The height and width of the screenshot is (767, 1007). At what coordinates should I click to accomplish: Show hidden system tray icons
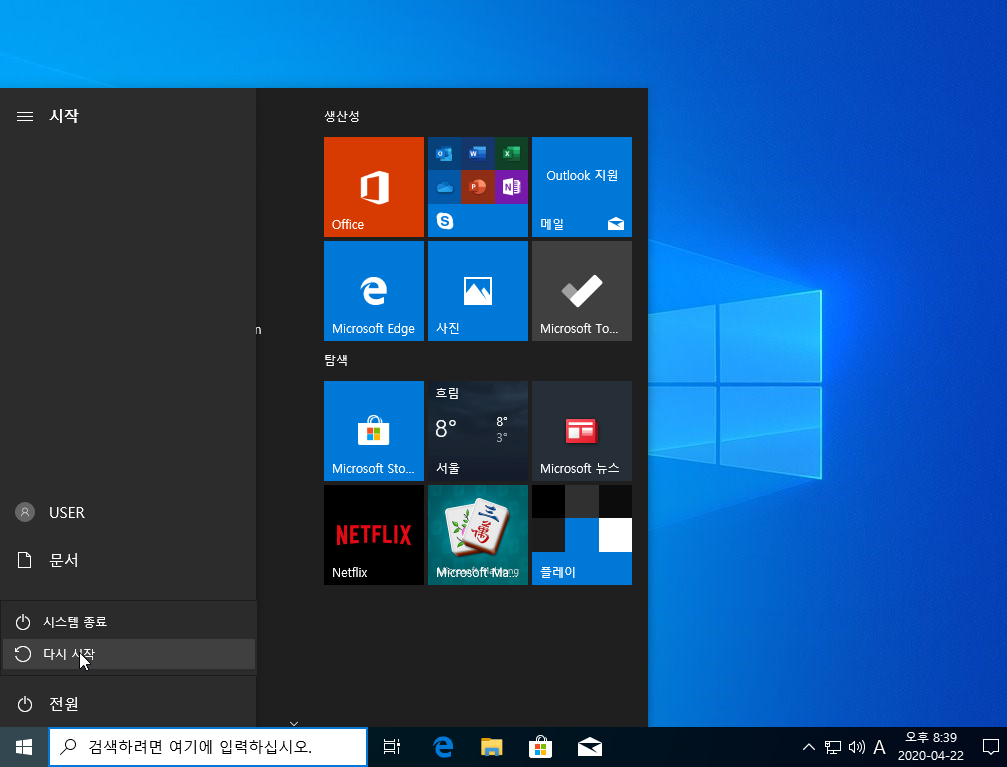click(x=809, y=747)
